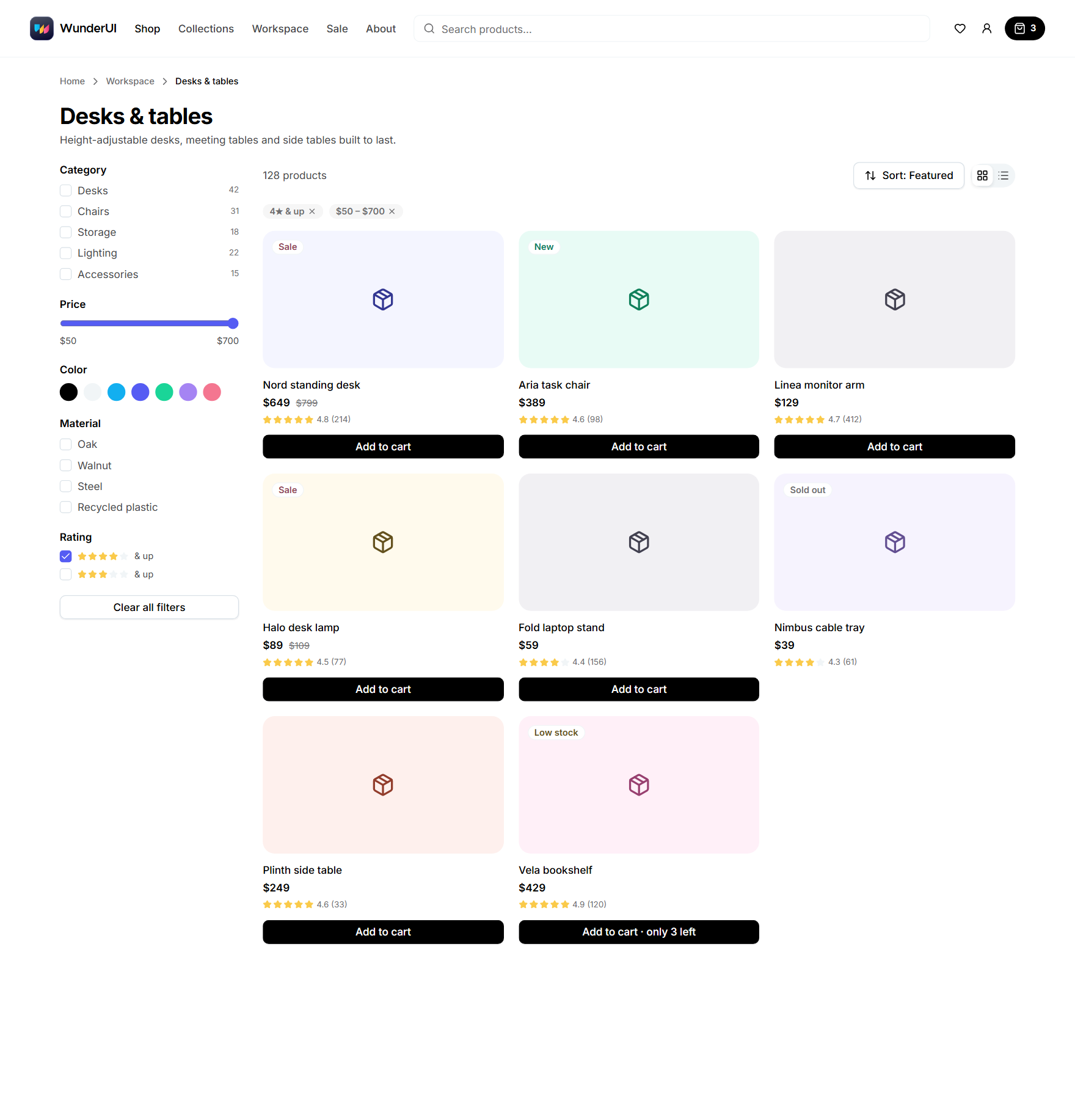Click the Plinth side table box icon

383,785
